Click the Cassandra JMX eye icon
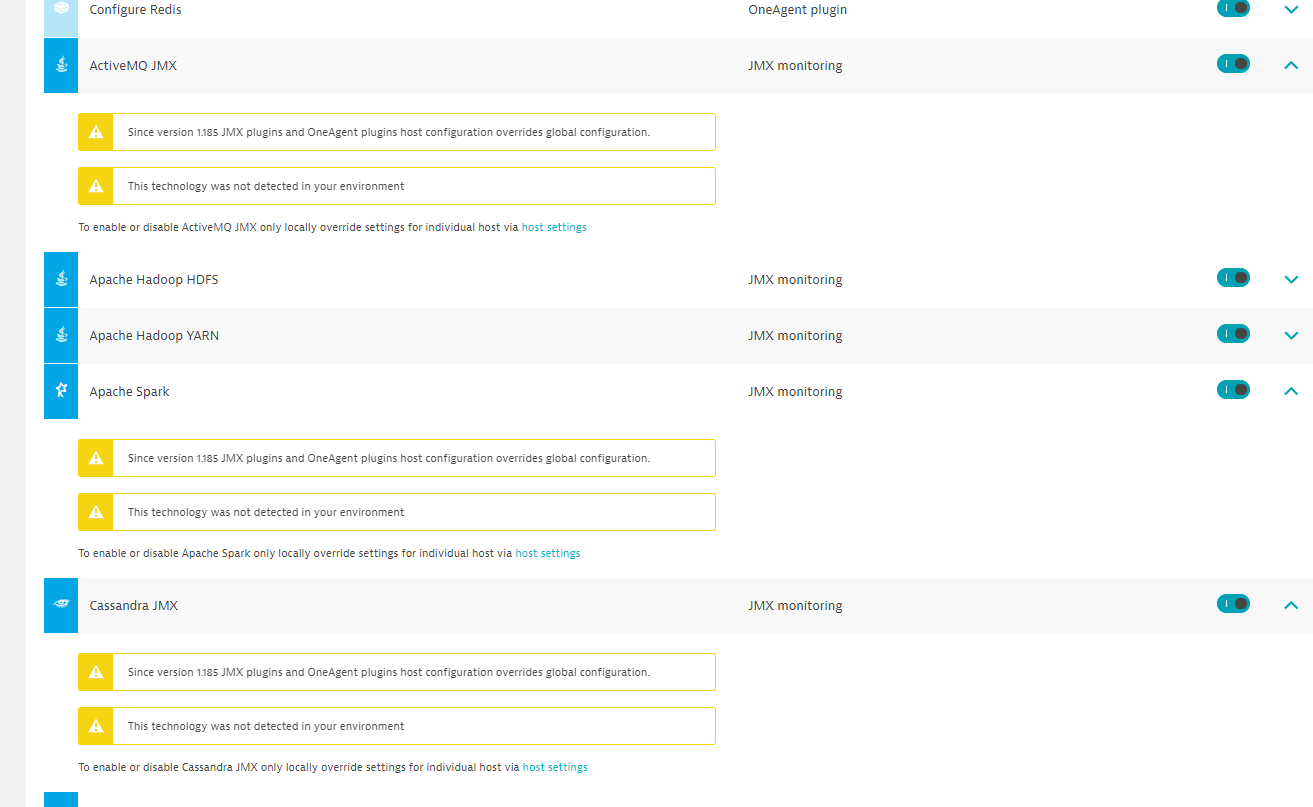This screenshot has height=807, width=1313. 61,605
